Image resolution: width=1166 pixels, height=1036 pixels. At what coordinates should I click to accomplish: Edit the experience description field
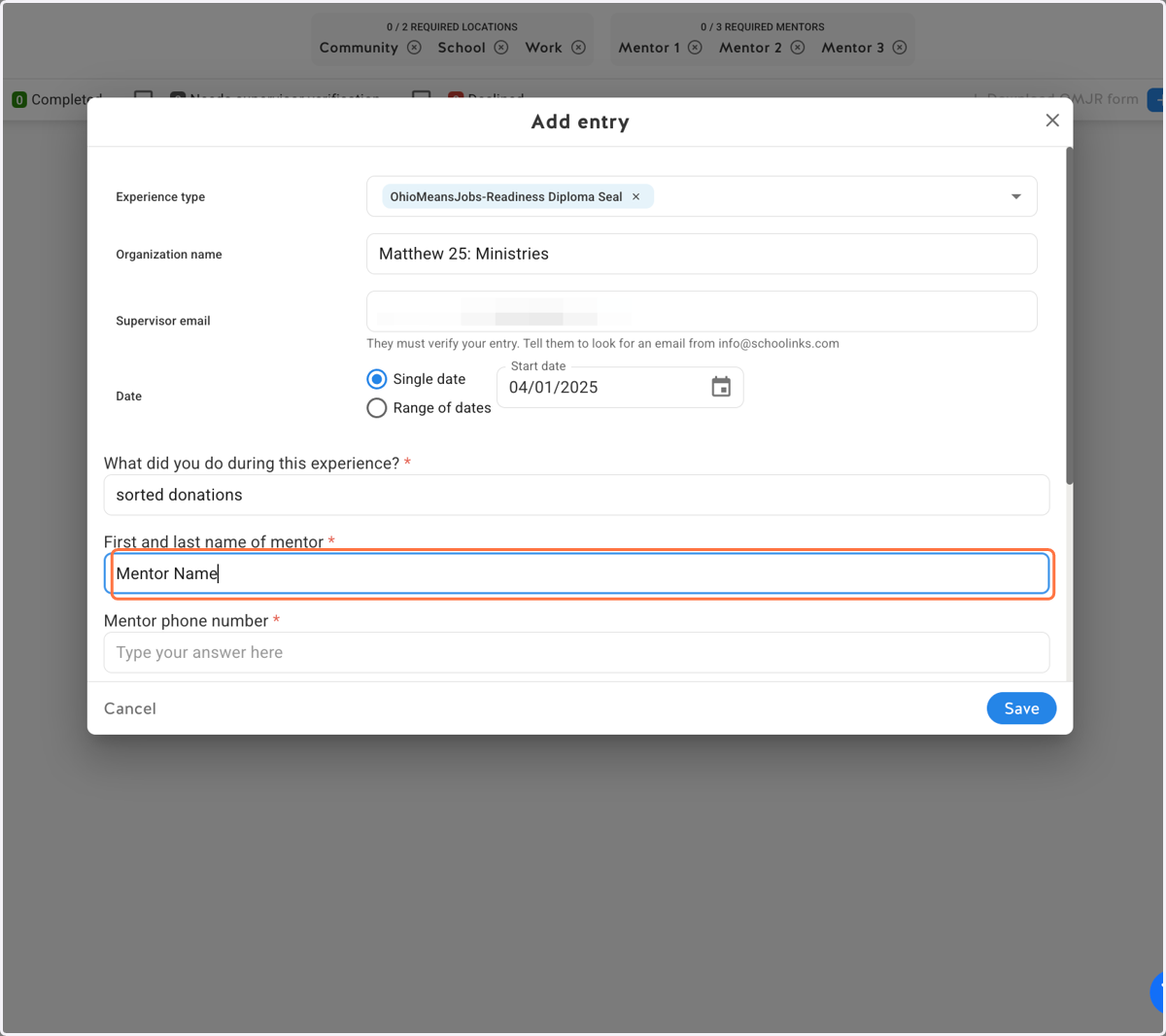[x=576, y=495]
